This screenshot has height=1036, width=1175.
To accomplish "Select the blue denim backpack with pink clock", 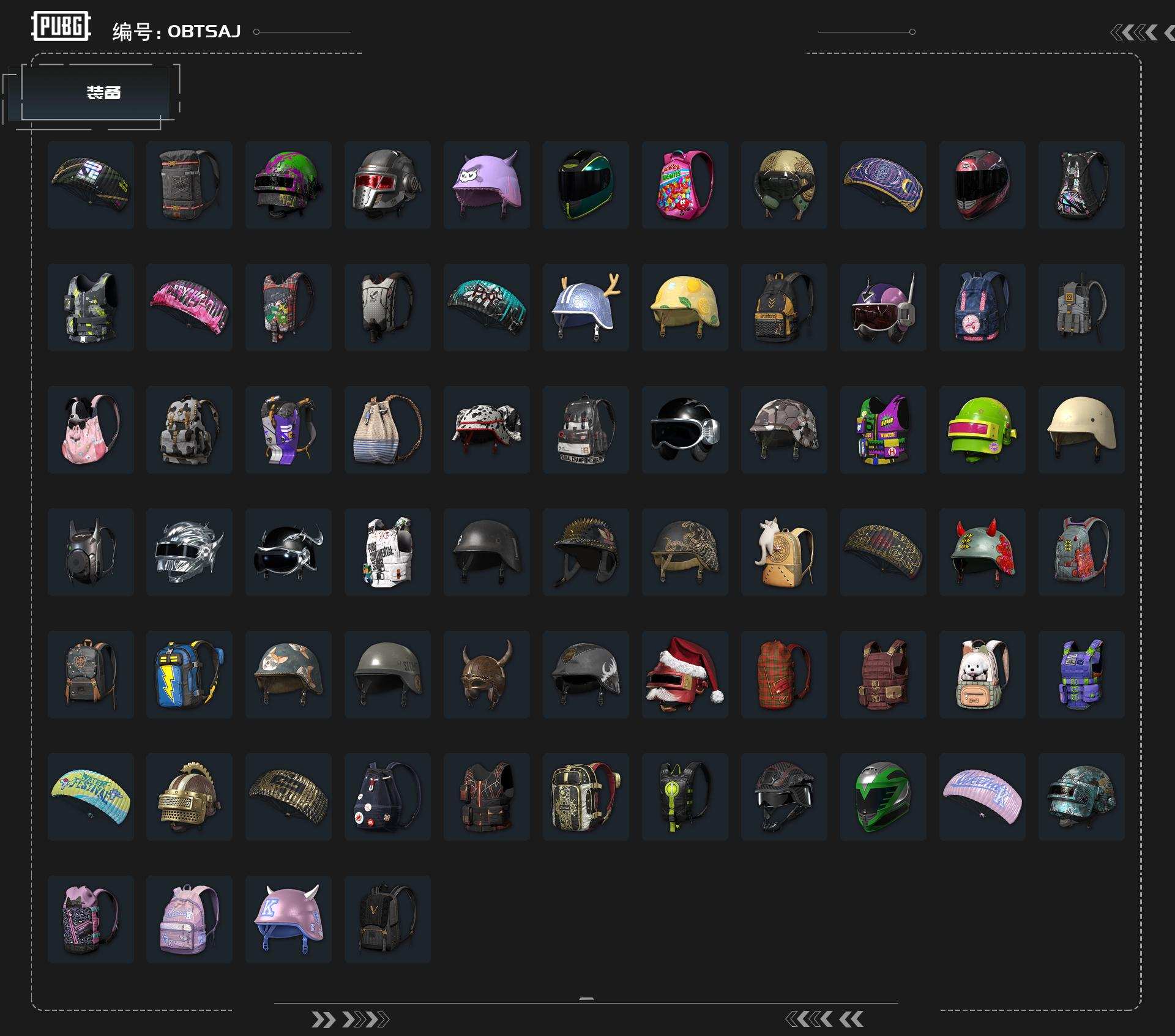I will point(982,307).
